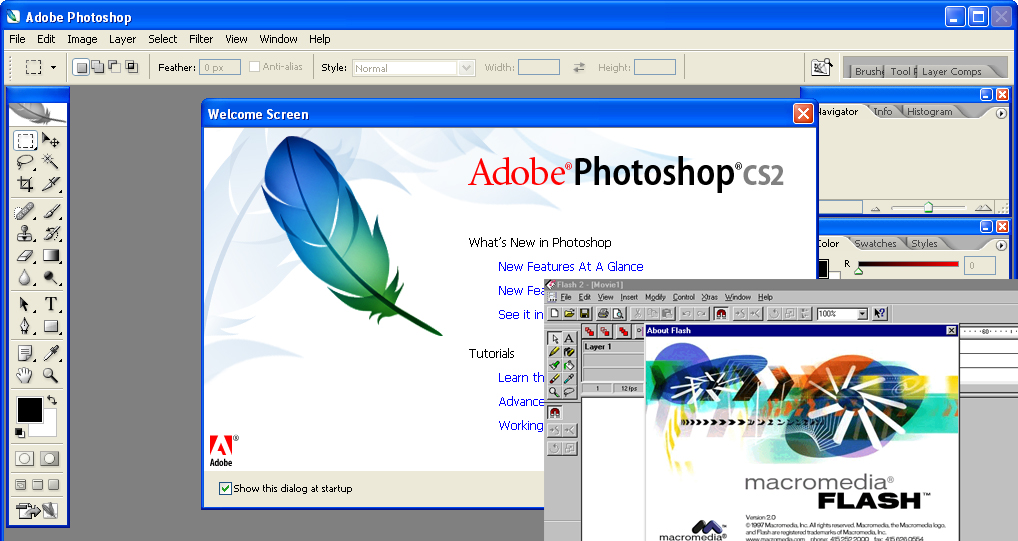The image size is (1018, 541).
Task: Open the Style dropdown in options bar
Action: point(466,68)
